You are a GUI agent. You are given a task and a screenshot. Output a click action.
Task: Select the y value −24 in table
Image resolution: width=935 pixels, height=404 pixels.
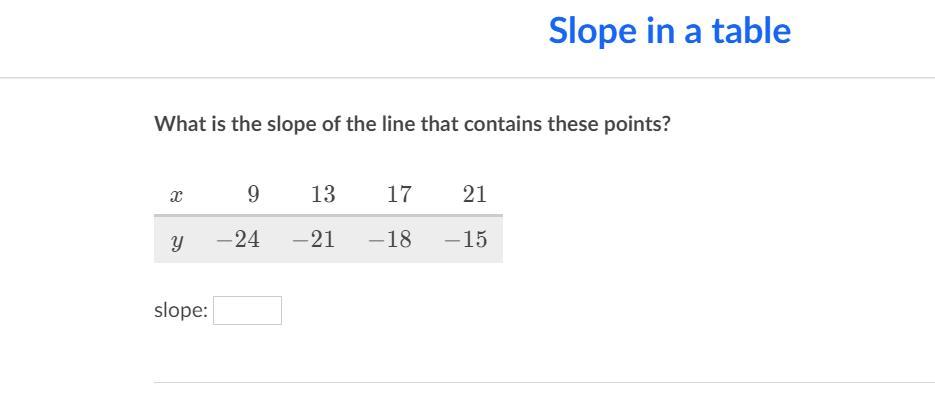tap(238, 240)
